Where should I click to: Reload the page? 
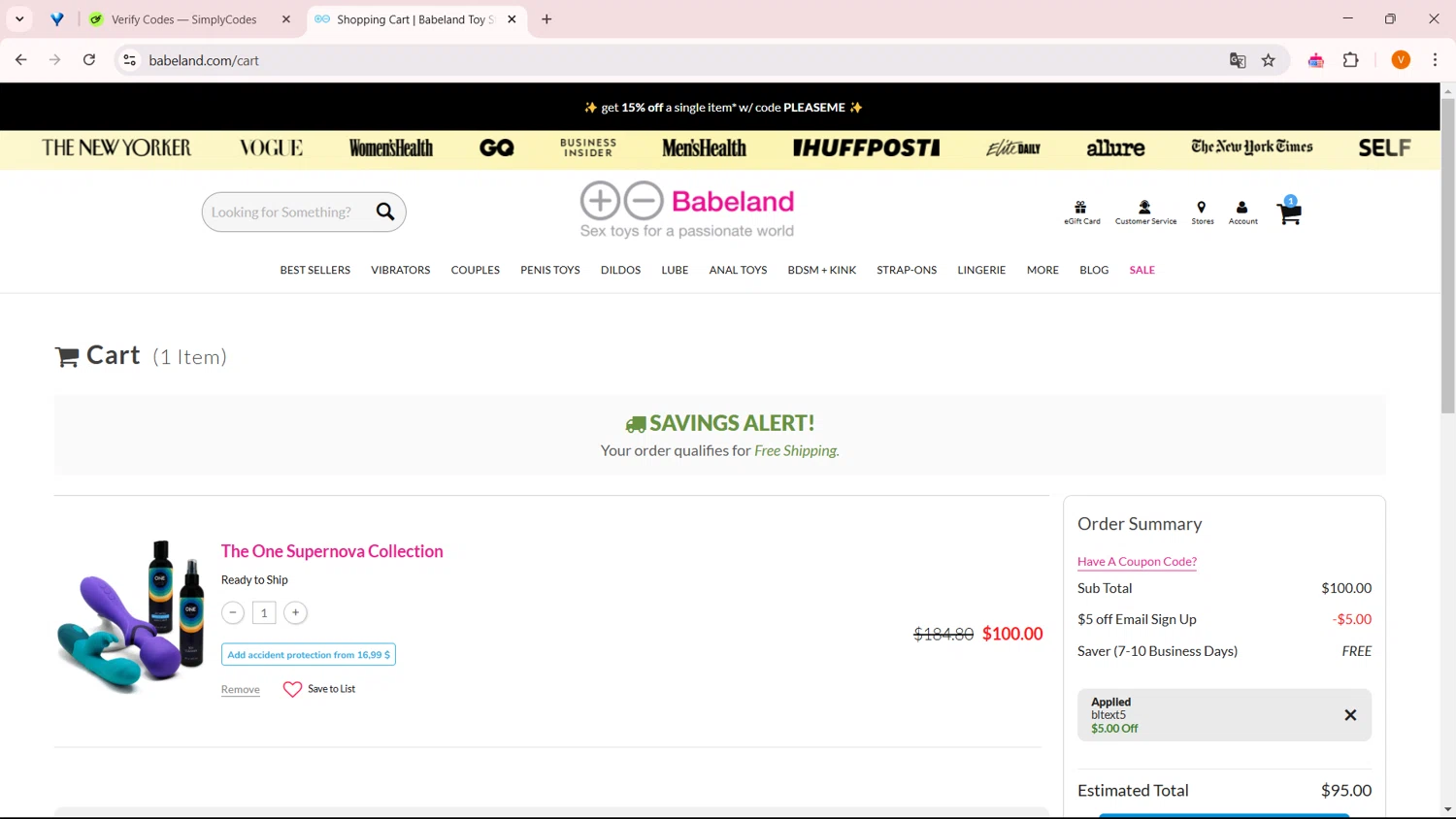coord(89,60)
